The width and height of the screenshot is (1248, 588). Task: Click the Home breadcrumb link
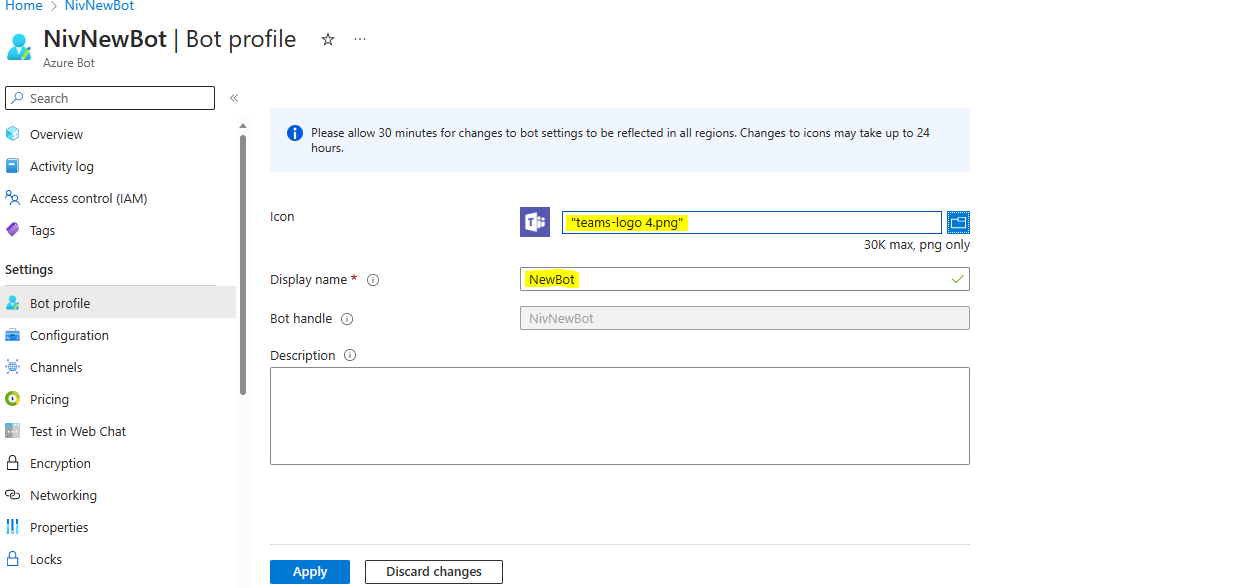pyautogui.click(x=24, y=6)
